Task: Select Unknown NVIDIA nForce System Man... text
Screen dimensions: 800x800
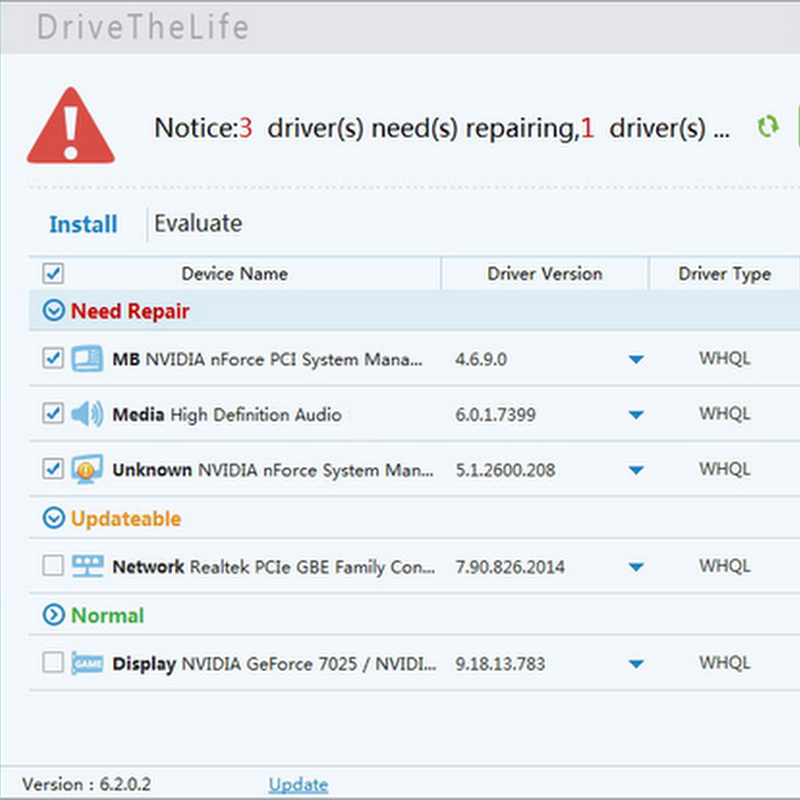Action: [x=273, y=469]
